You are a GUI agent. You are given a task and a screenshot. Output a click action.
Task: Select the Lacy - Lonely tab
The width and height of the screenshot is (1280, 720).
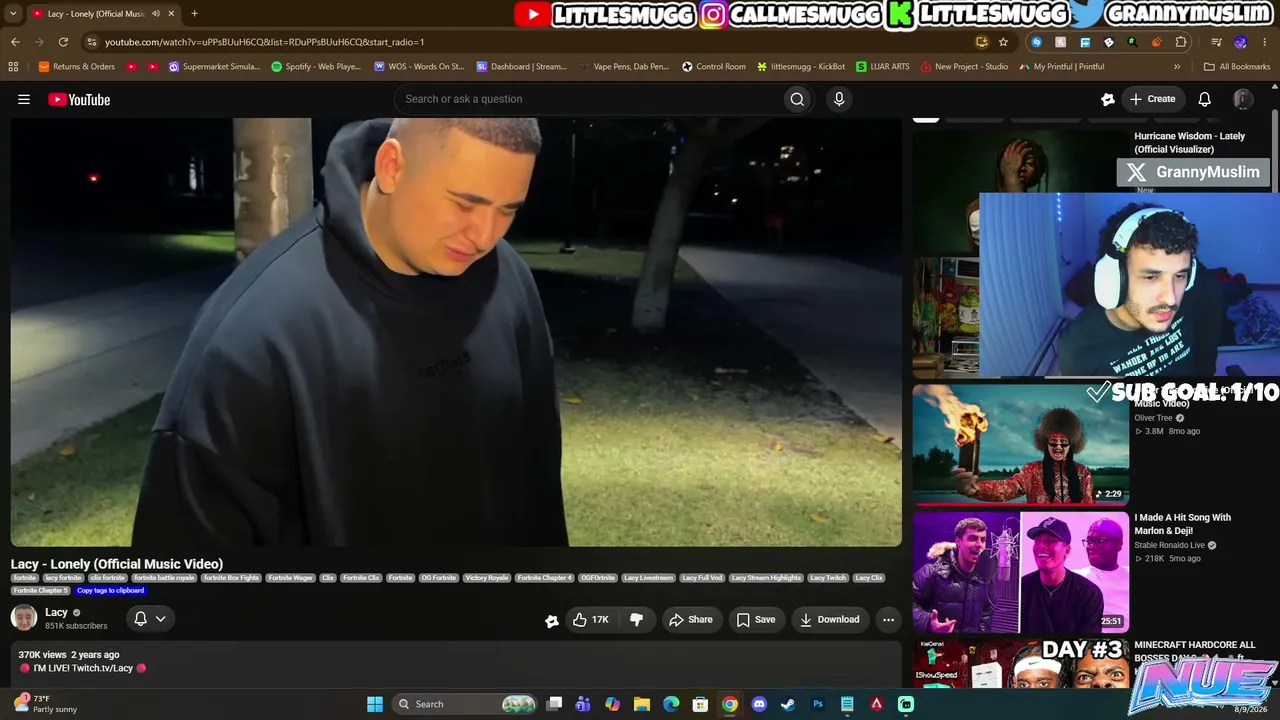[103, 14]
